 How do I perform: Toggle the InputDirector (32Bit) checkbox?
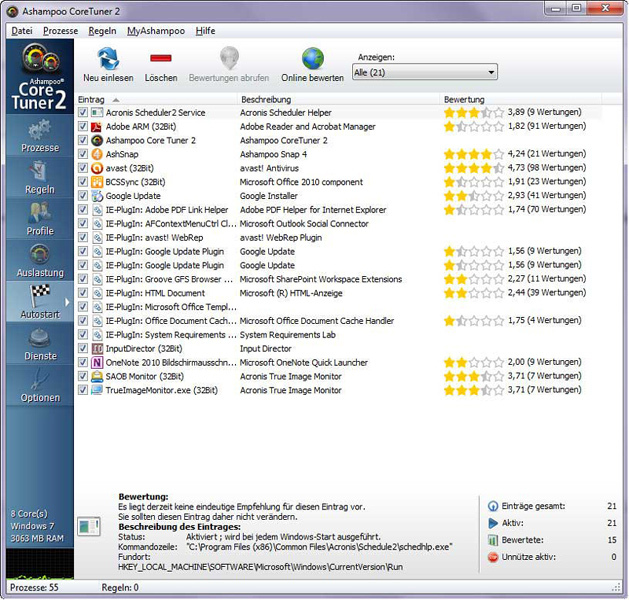coord(83,349)
